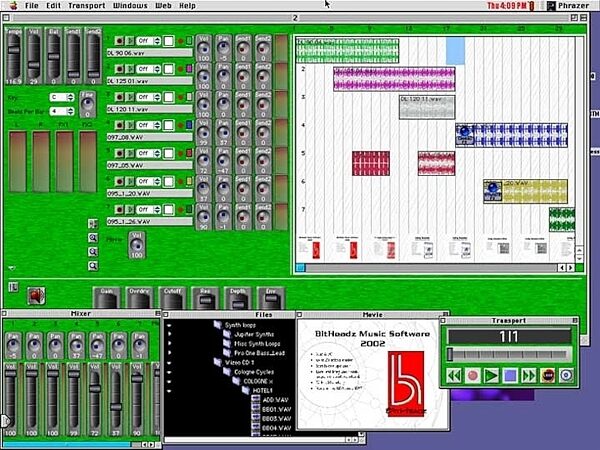Open the File menu
Viewport: 600px width, 450px height.
32,6
